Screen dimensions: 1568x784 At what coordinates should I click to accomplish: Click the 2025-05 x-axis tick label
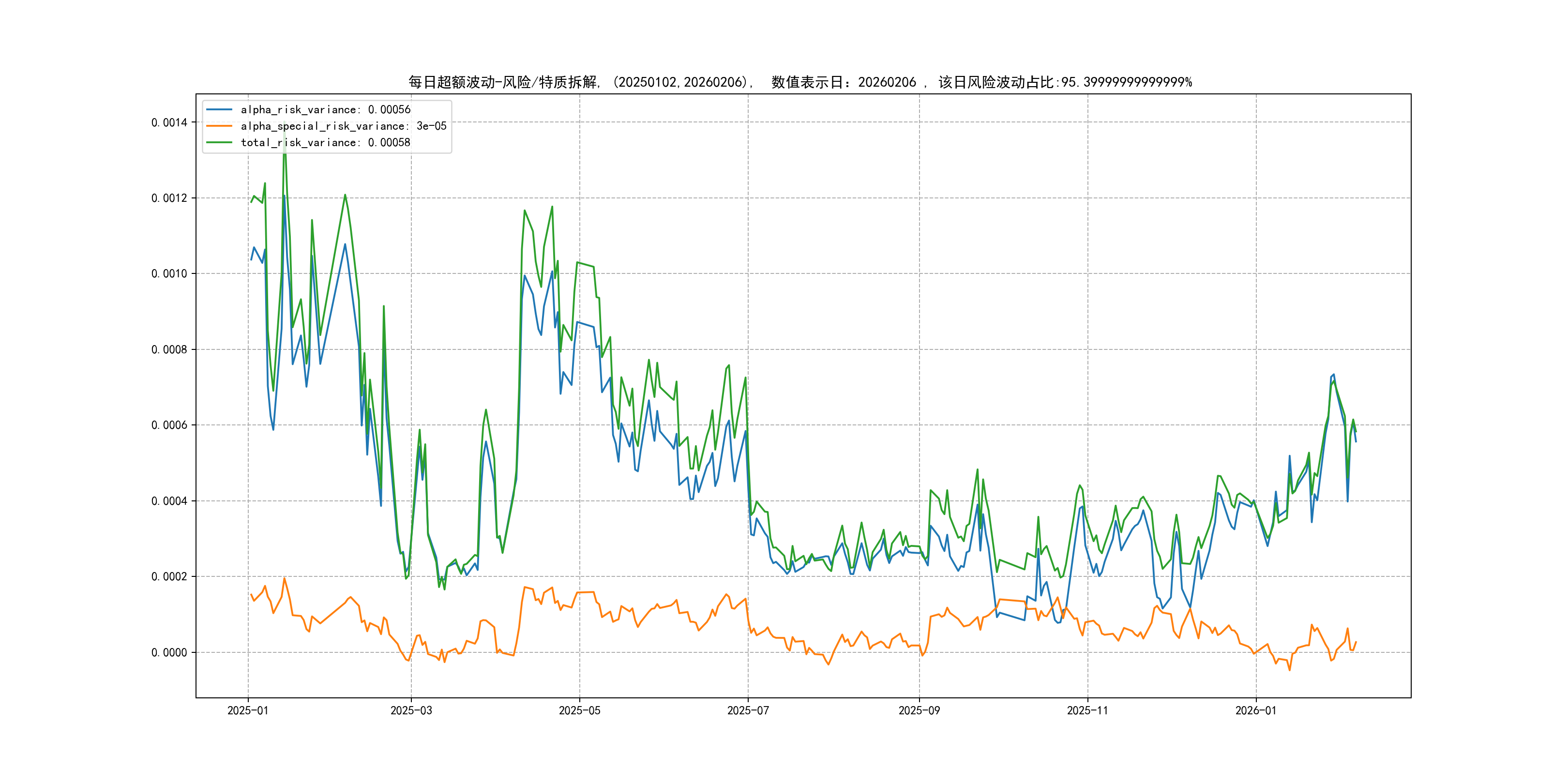click(x=579, y=710)
